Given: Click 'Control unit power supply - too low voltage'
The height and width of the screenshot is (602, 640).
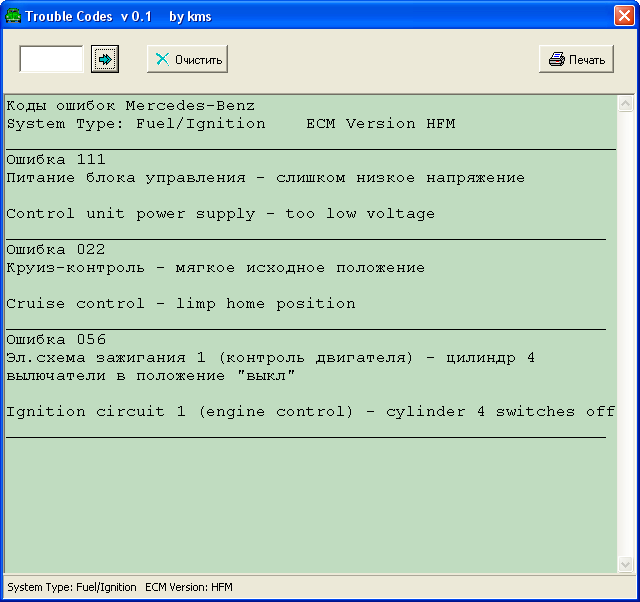Looking at the screenshot, I should [220, 214].
